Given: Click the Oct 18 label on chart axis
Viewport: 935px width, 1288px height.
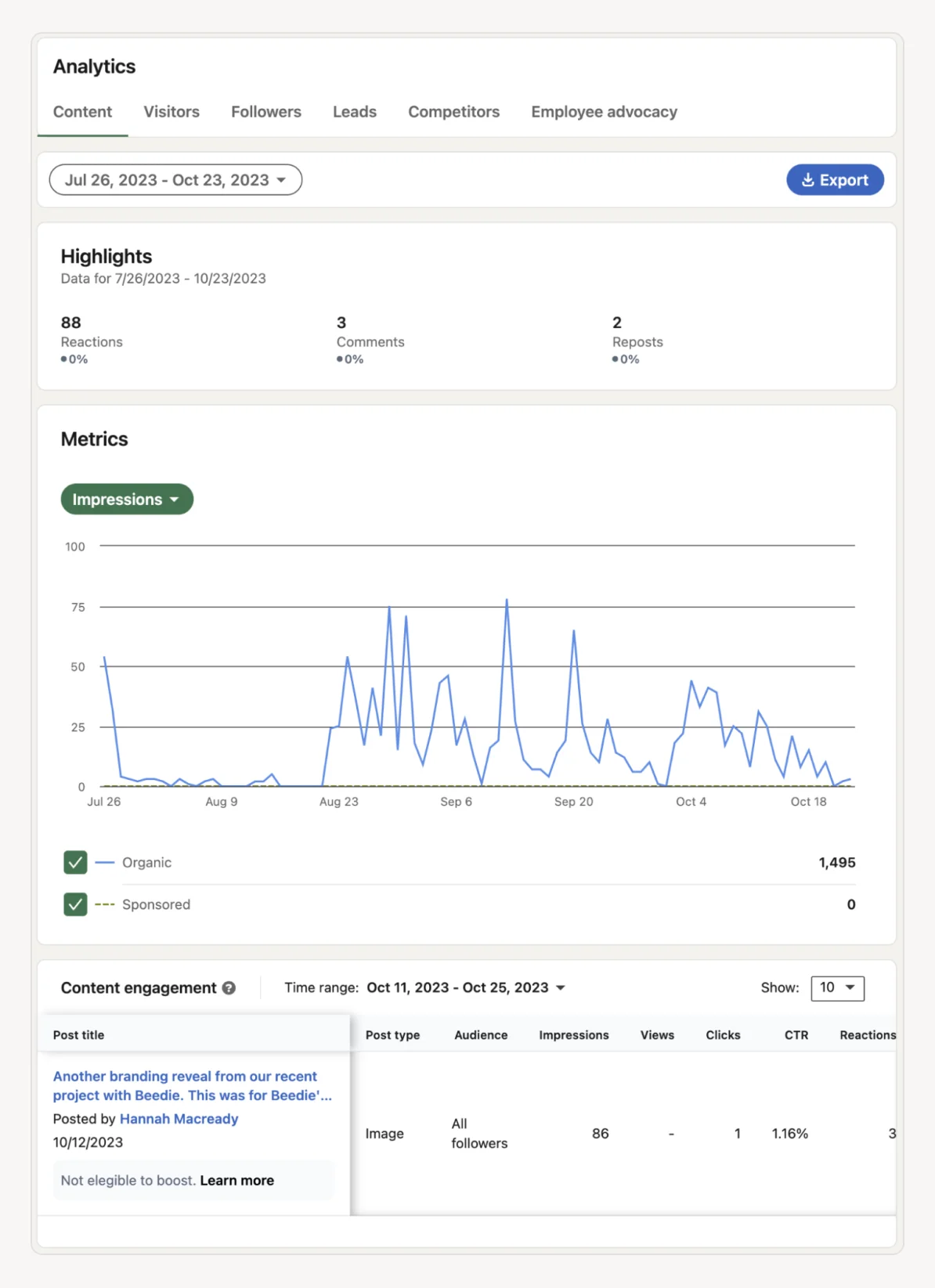Looking at the screenshot, I should coord(808,802).
